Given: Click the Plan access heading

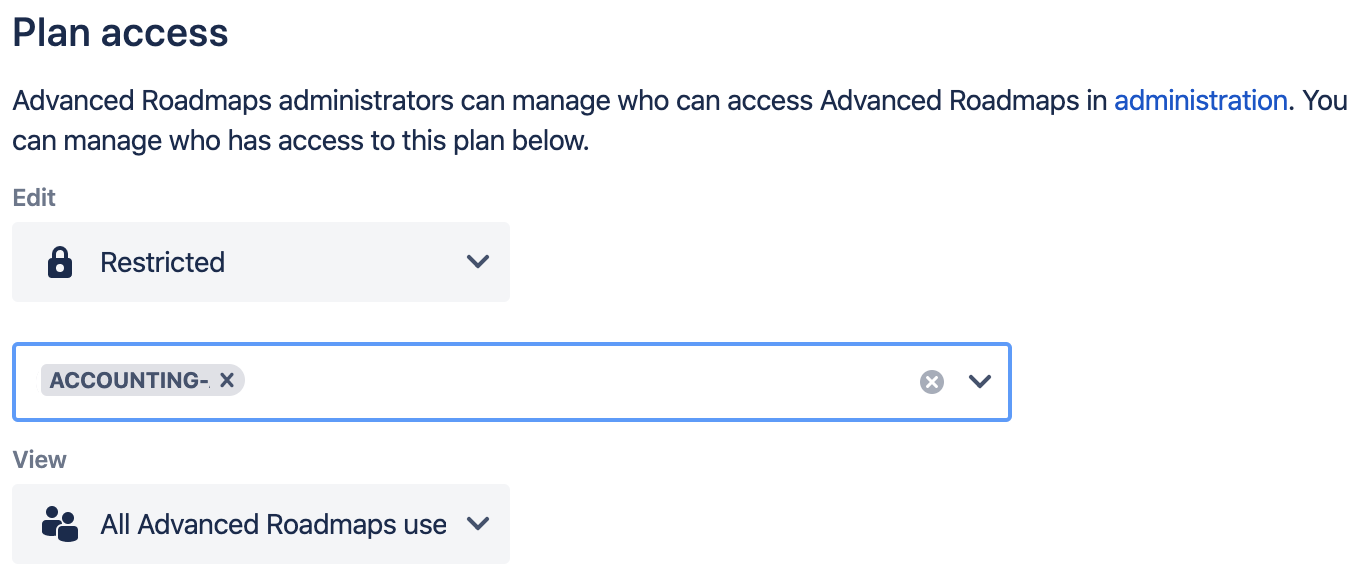Looking at the screenshot, I should [120, 33].
